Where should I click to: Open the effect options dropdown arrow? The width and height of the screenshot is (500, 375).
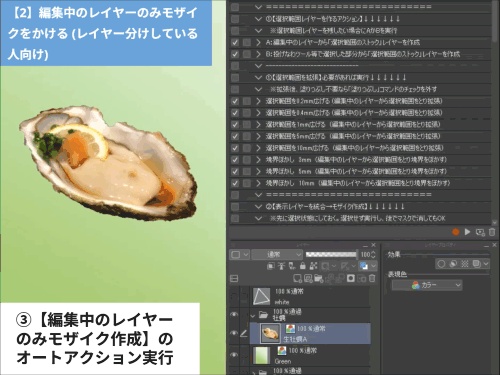486,264
